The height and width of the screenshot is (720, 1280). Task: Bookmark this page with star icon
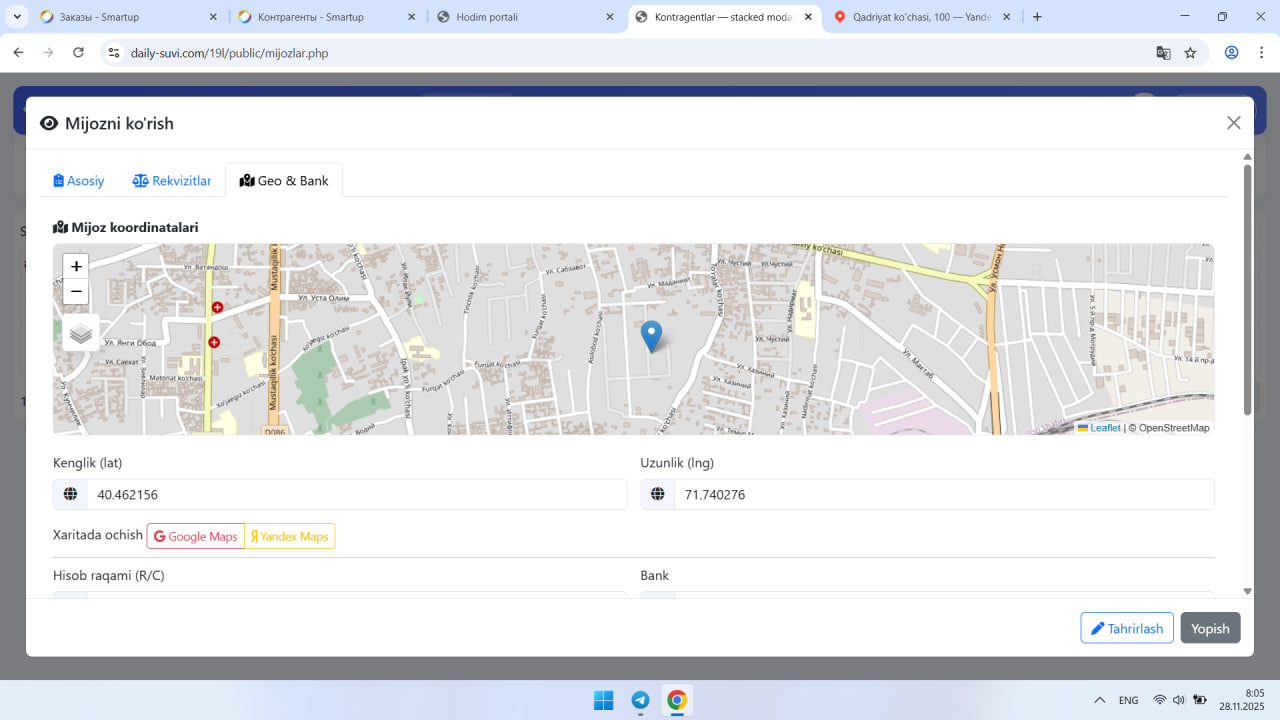(1190, 53)
